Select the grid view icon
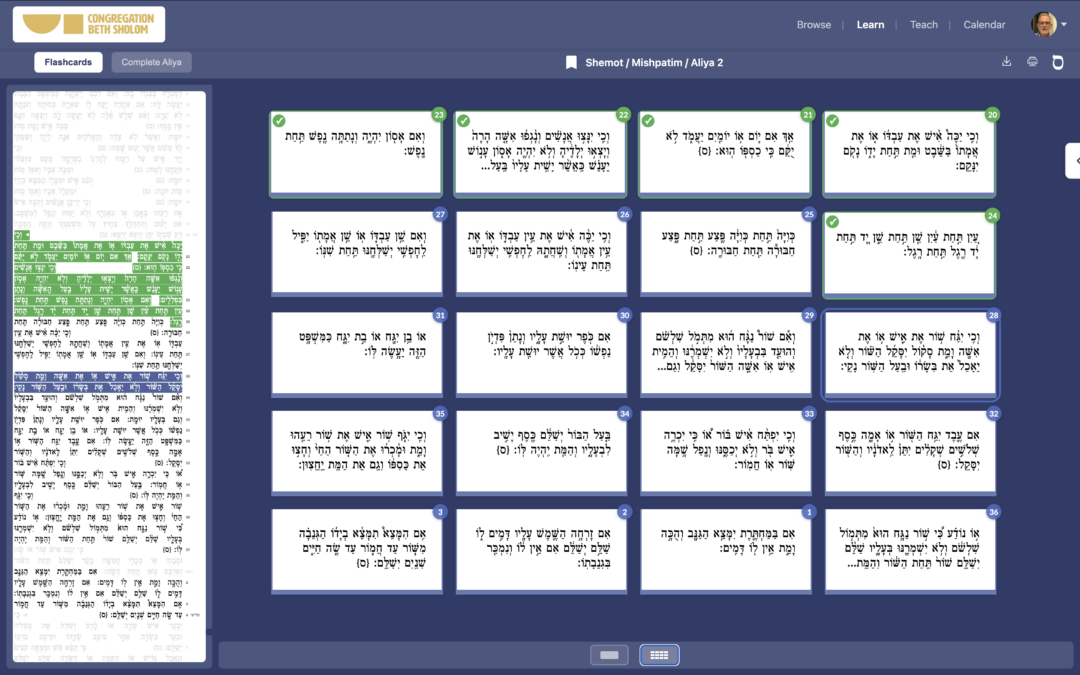This screenshot has height=675, width=1080. click(x=658, y=655)
